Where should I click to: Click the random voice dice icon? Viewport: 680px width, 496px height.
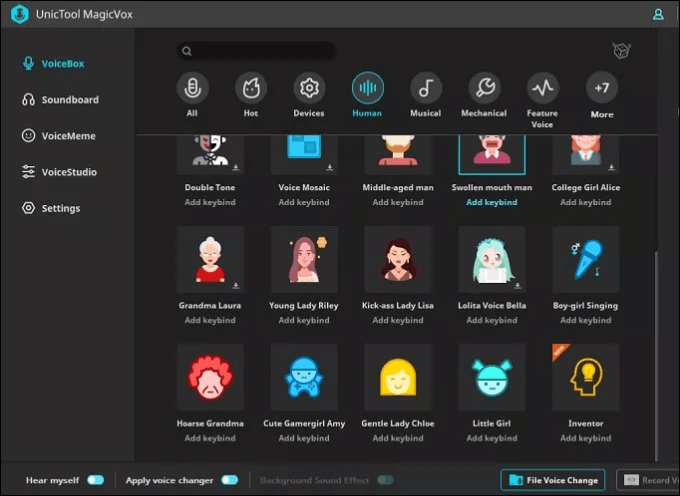point(621,51)
